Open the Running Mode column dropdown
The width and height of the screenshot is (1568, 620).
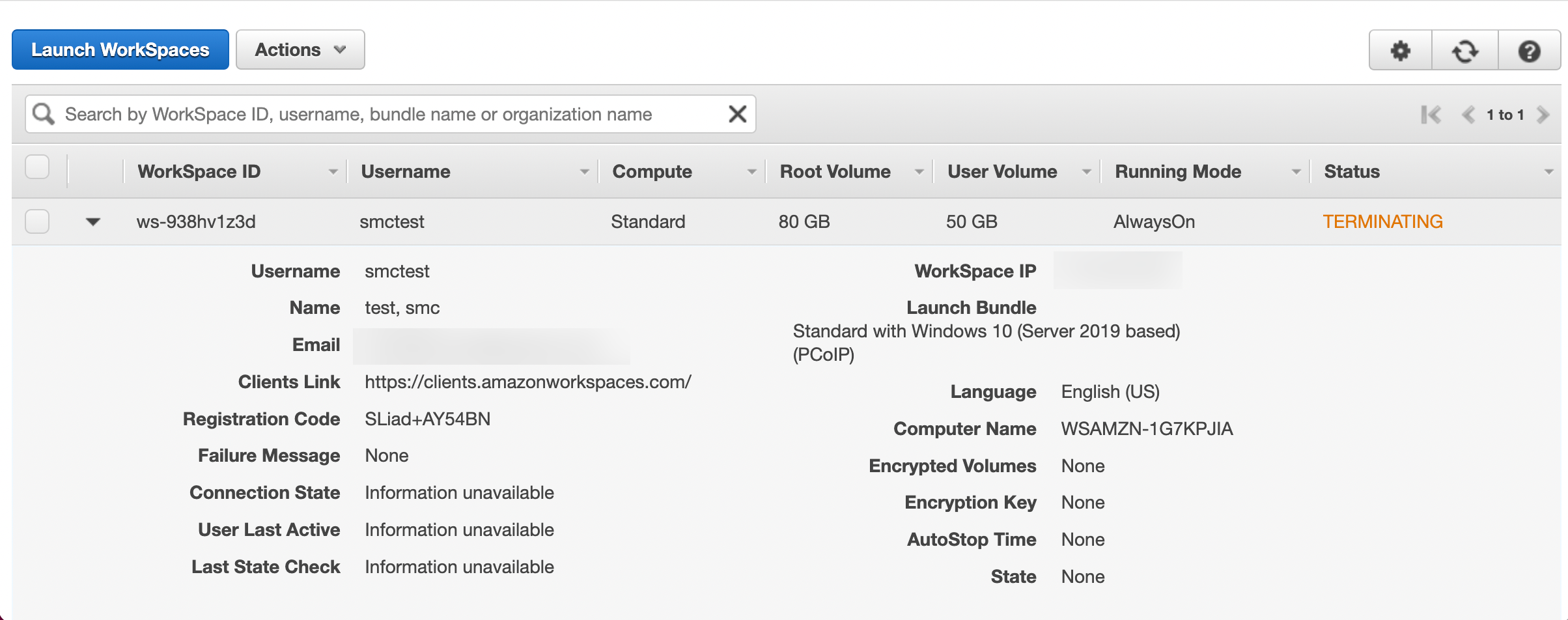click(x=1296, y=171)
